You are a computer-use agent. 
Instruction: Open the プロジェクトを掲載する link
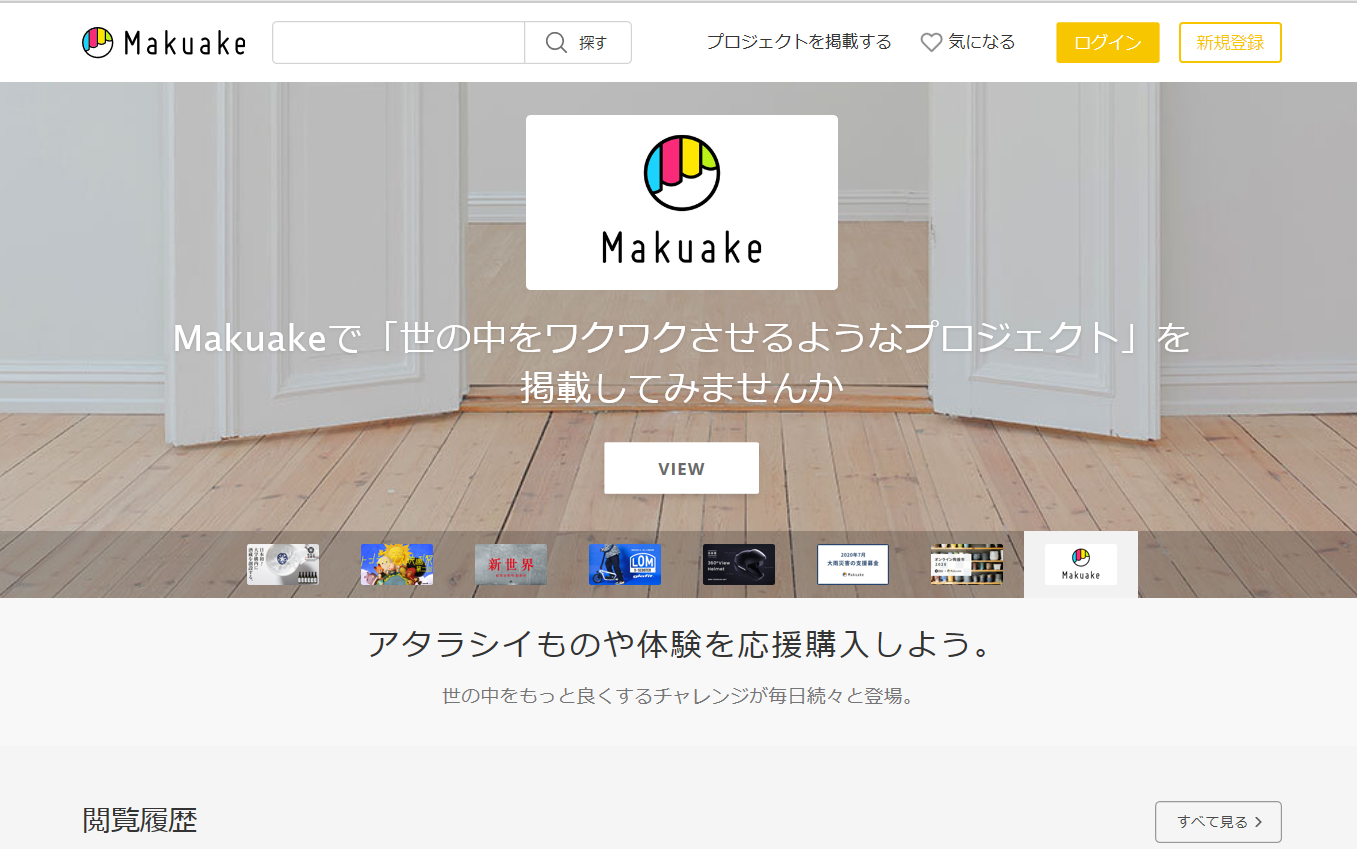point(799,42)
